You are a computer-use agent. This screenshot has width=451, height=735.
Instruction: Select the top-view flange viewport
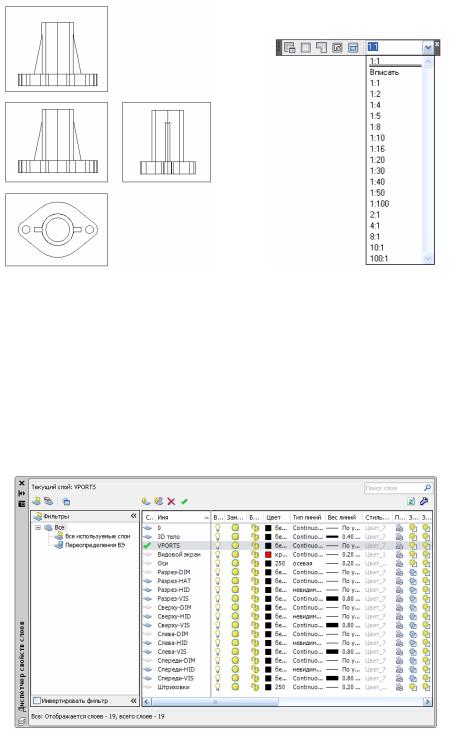click(57, 230)
